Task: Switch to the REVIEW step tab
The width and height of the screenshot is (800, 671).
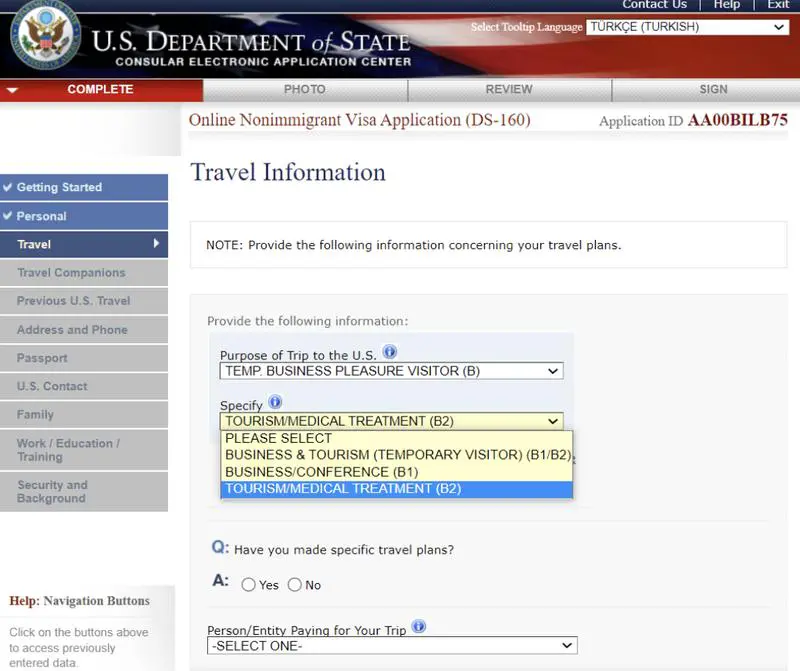Action: [x=509, y=90]
